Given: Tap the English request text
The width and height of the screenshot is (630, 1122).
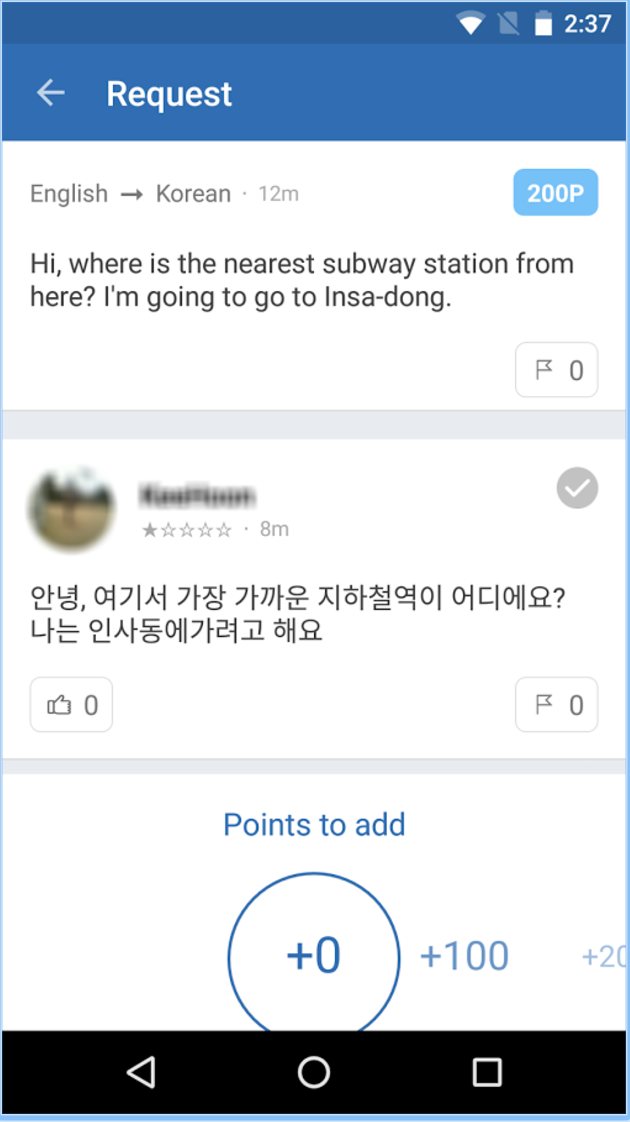Looking at the screenshot, I should pos(302,280).
